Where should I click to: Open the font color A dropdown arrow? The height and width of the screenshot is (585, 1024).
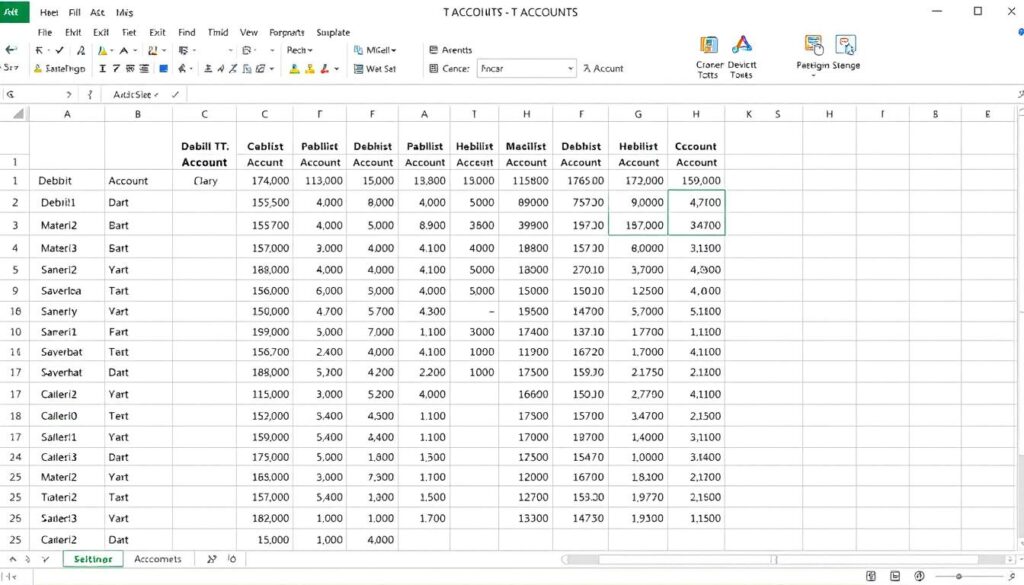[x=135, y=50]
